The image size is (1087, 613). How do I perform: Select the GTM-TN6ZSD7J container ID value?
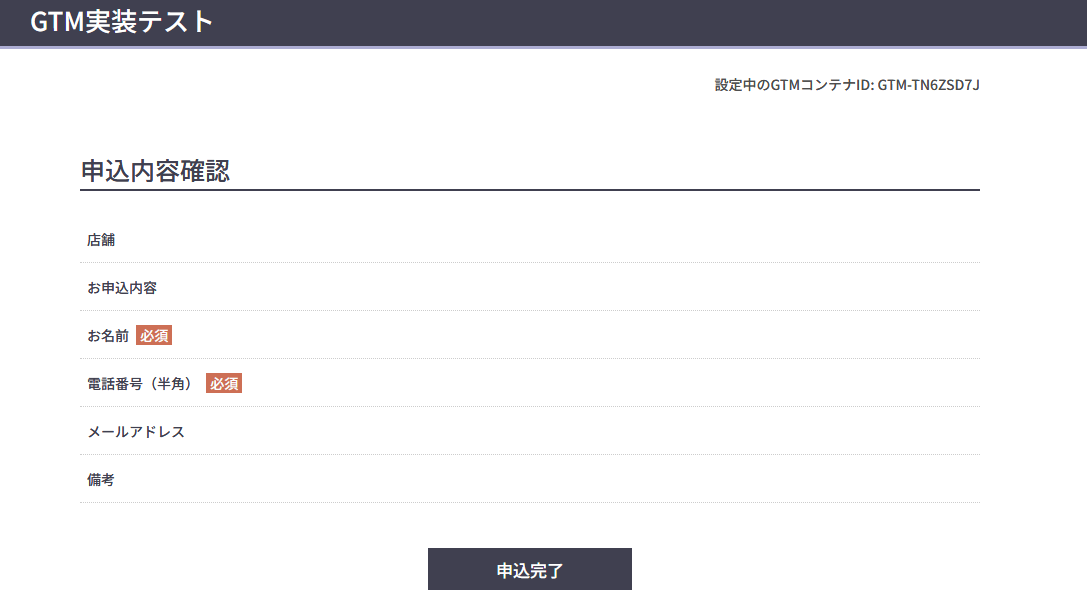pos(928,85)
